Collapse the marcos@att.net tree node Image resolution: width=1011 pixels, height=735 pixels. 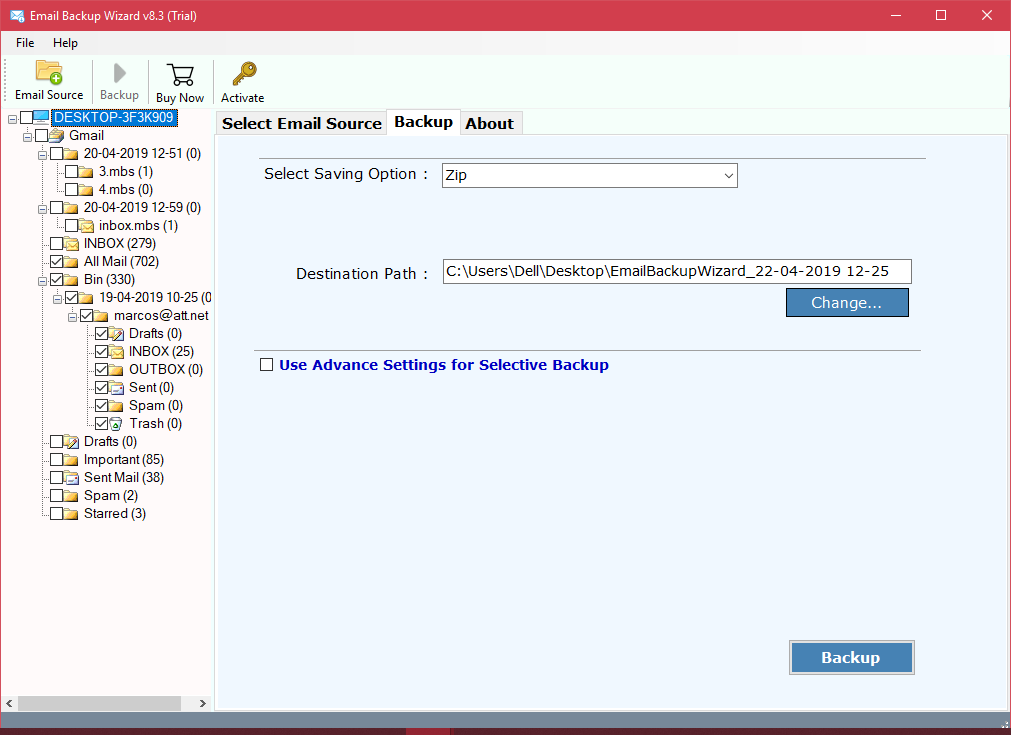click(72, 318)
